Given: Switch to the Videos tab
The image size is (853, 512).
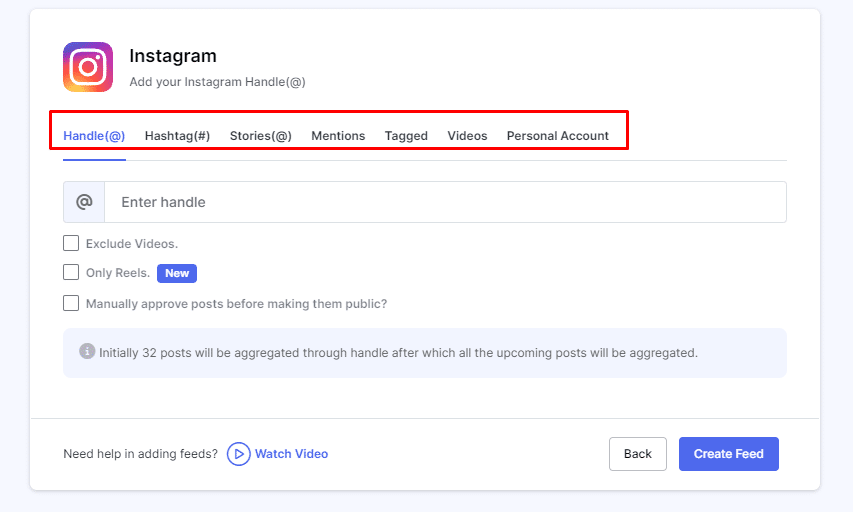Looking at the screenshot, I should click(x=467, y=136).
